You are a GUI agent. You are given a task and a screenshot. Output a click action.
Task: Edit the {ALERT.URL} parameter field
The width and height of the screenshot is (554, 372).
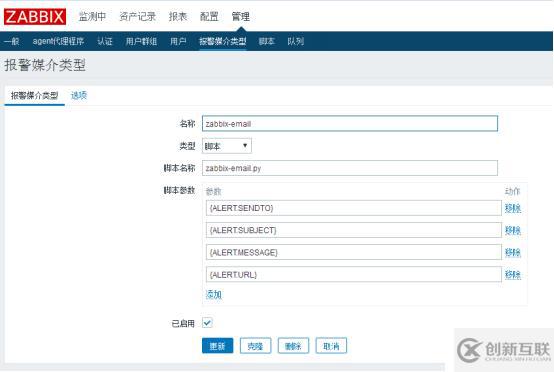pos(354,275)
